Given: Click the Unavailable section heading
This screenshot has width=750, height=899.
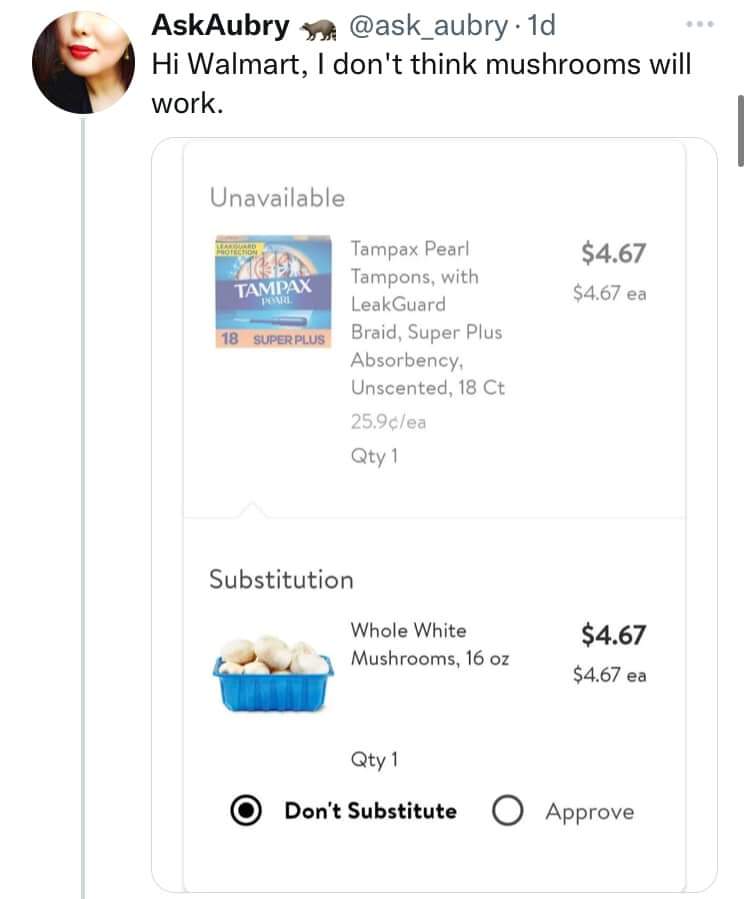Looking at the screenshot, I should [277, 198].
